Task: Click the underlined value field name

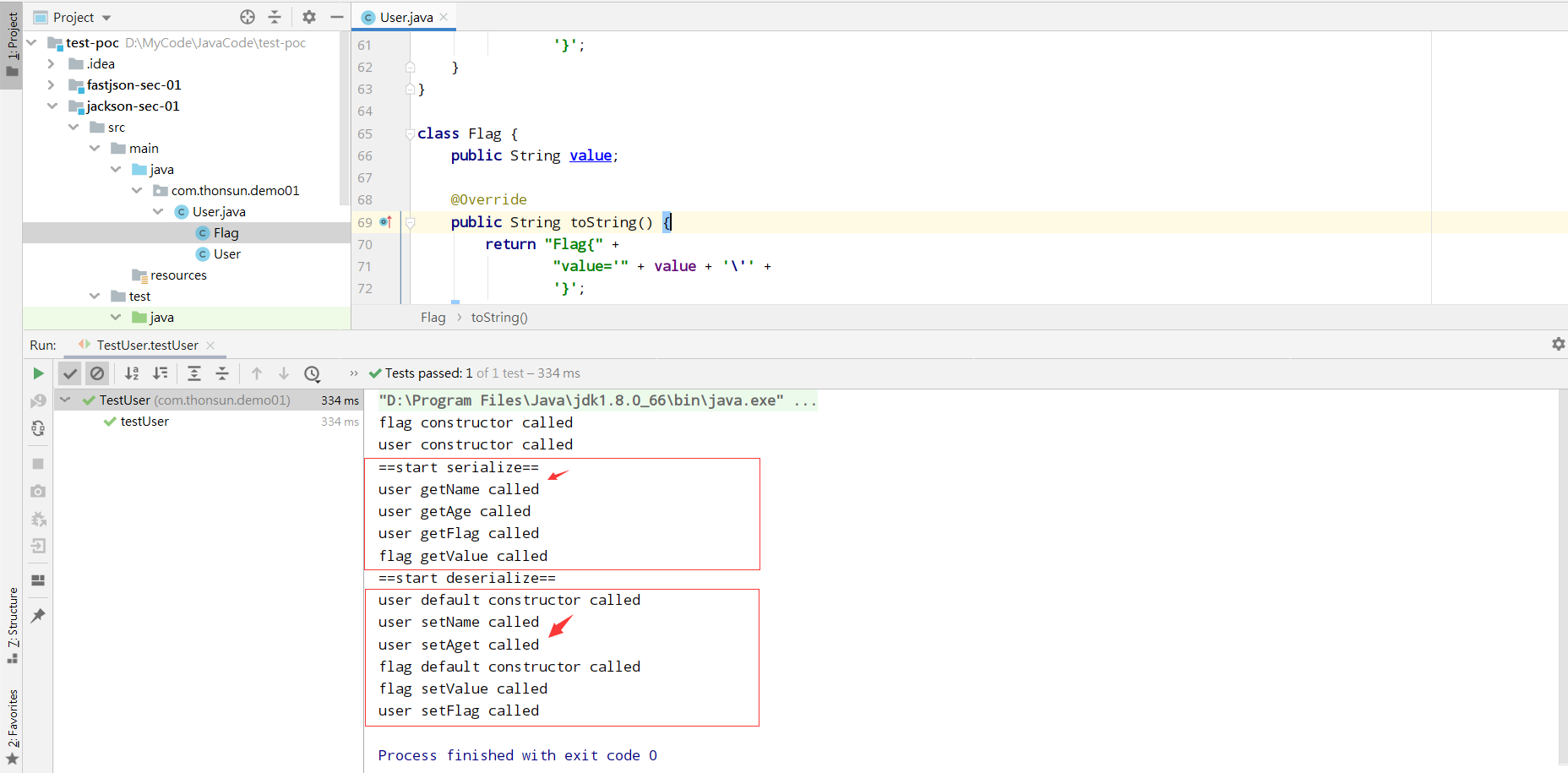Action: click(x=591, y=155)
